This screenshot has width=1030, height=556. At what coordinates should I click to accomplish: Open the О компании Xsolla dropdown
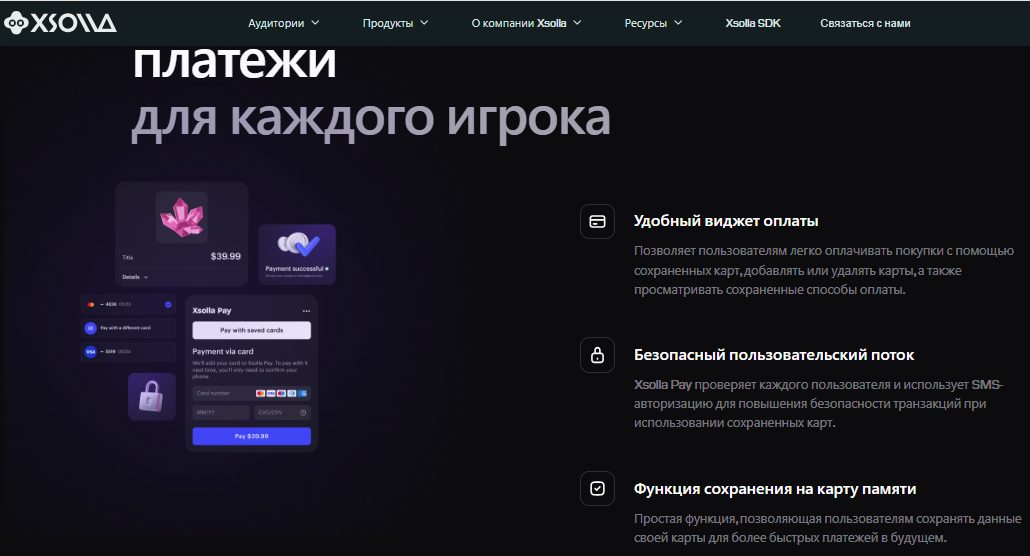526,23
